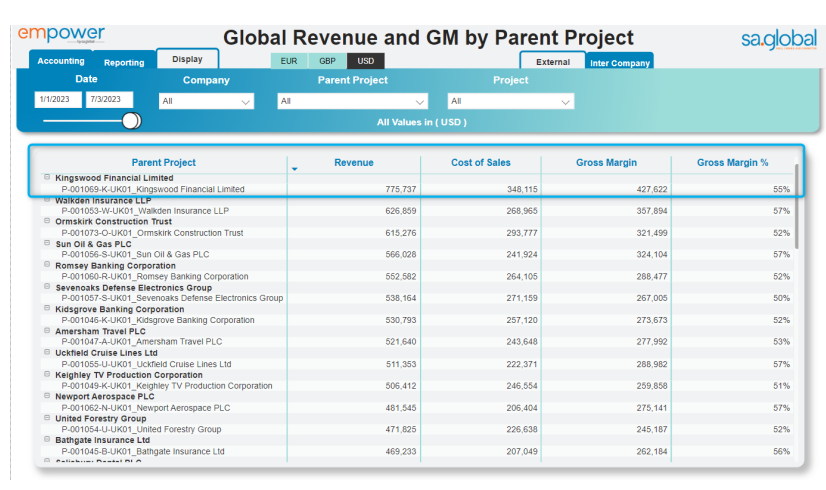Collapse the Bathgate Insurance Ltd group
The height and width of the screenshot is (490, 826).
tap(47, 440)
